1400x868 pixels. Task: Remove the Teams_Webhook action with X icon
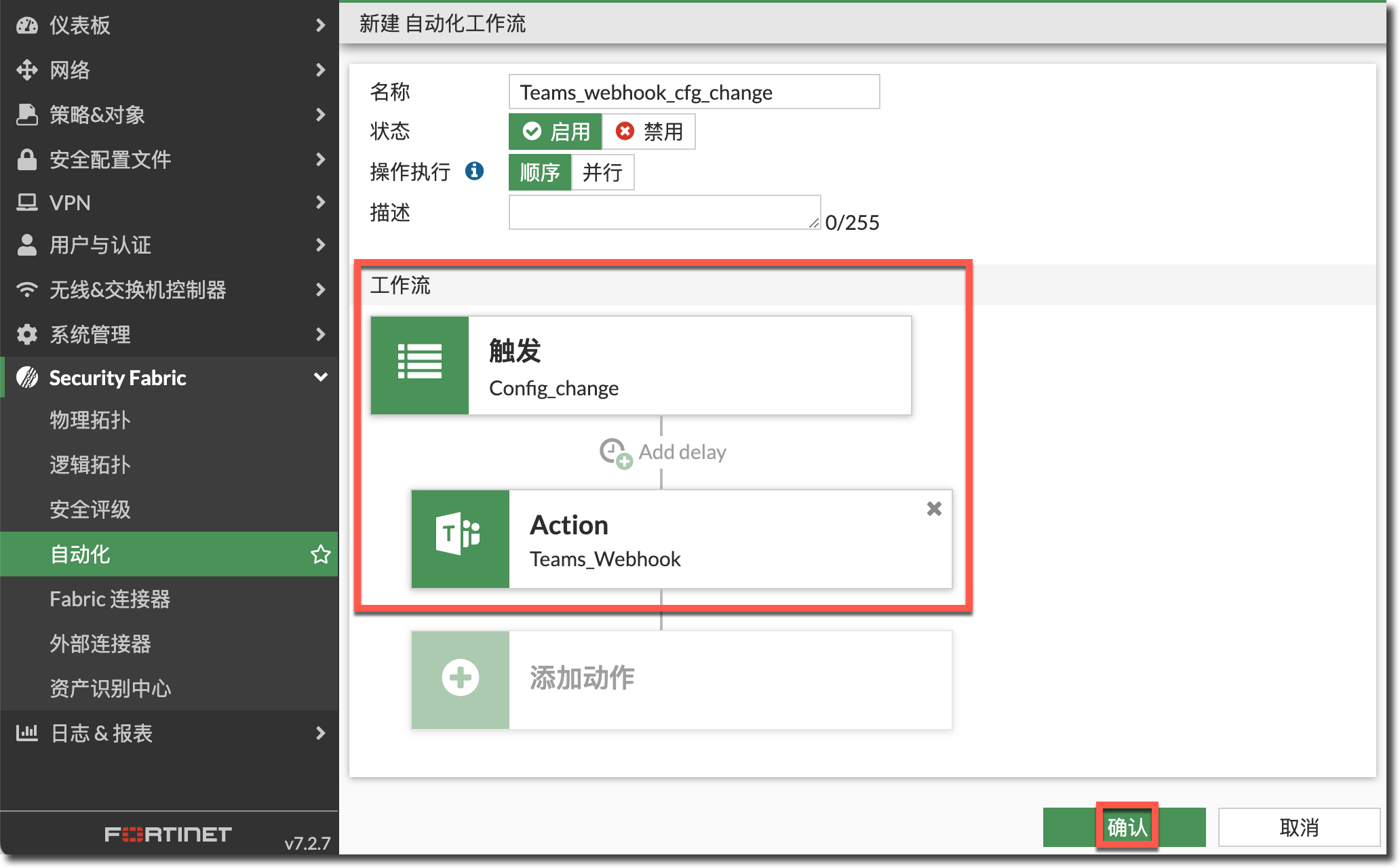pyautogui.click(x=933, y=509)
